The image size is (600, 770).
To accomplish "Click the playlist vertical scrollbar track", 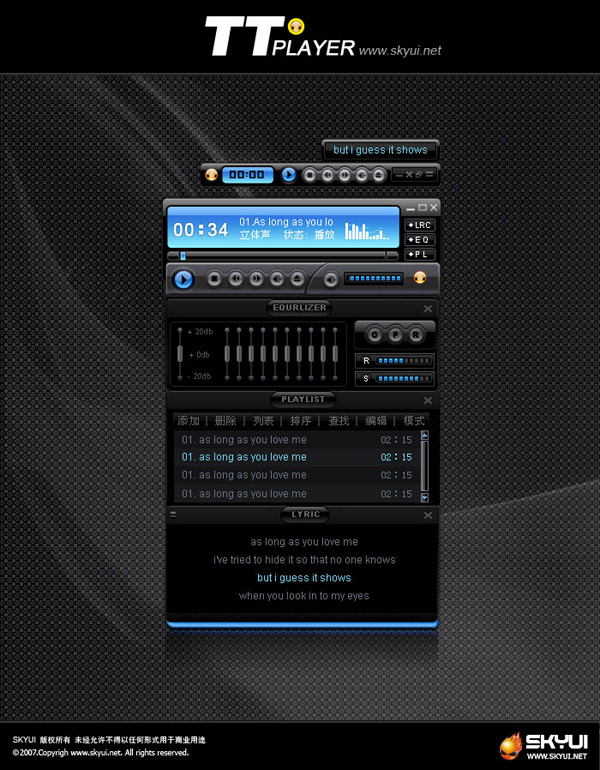I will point(425,467).
